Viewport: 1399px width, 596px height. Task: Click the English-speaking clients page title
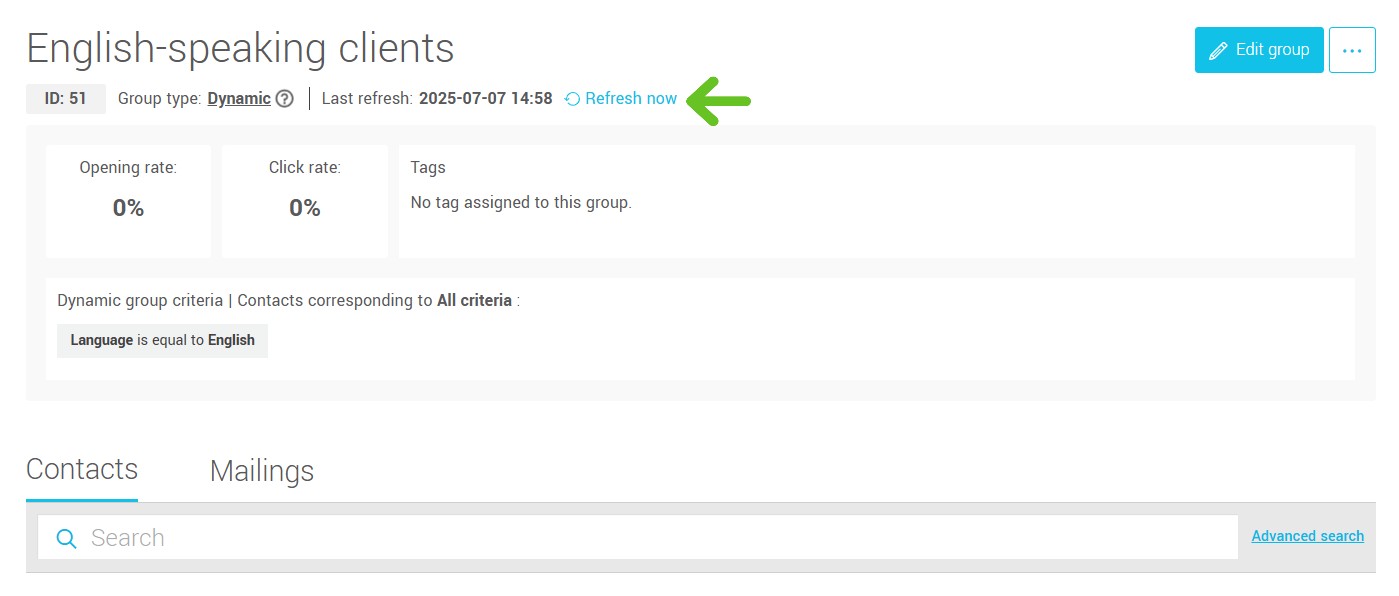pos(240,48)
